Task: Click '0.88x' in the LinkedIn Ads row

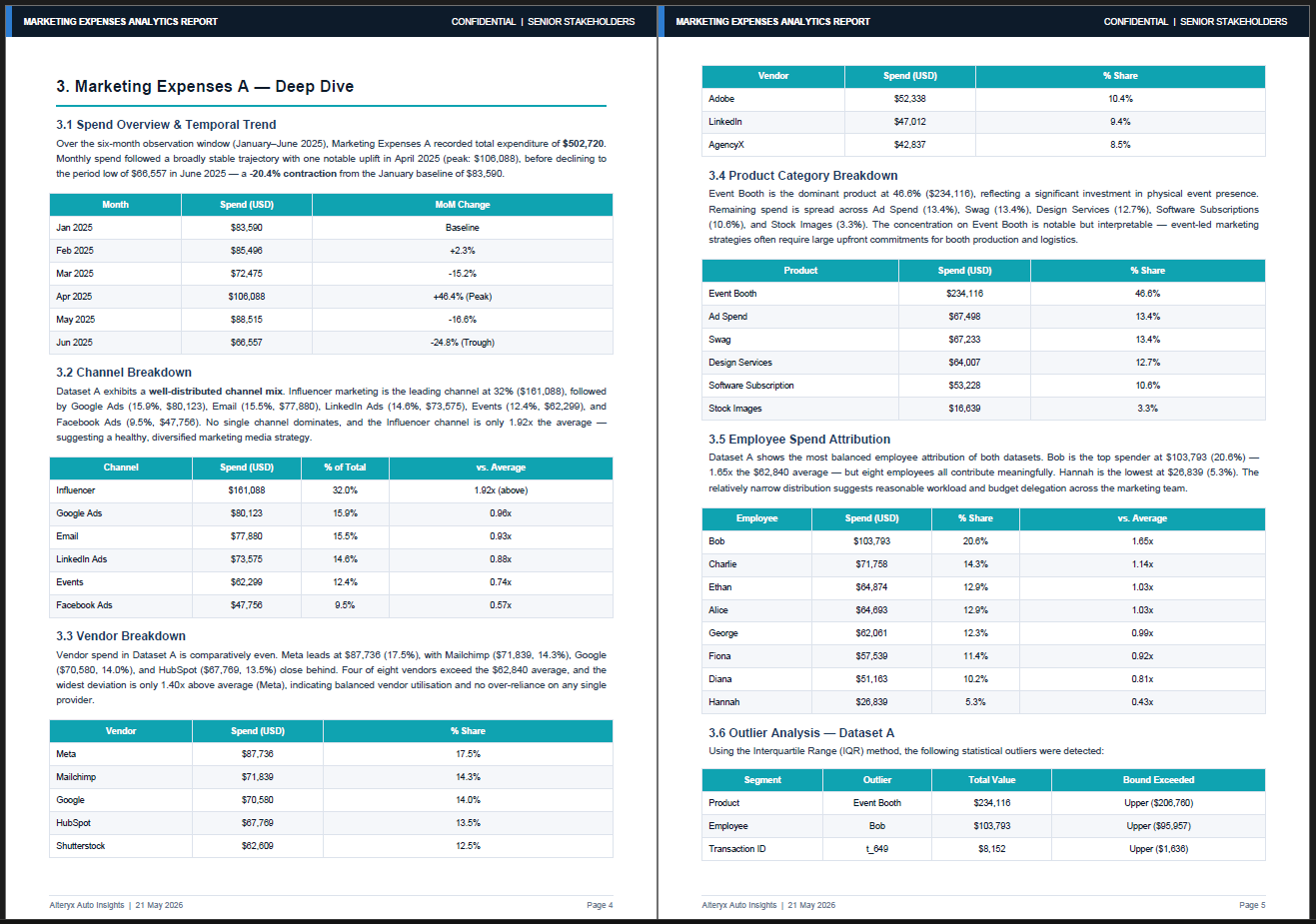Action: (501, 559)
